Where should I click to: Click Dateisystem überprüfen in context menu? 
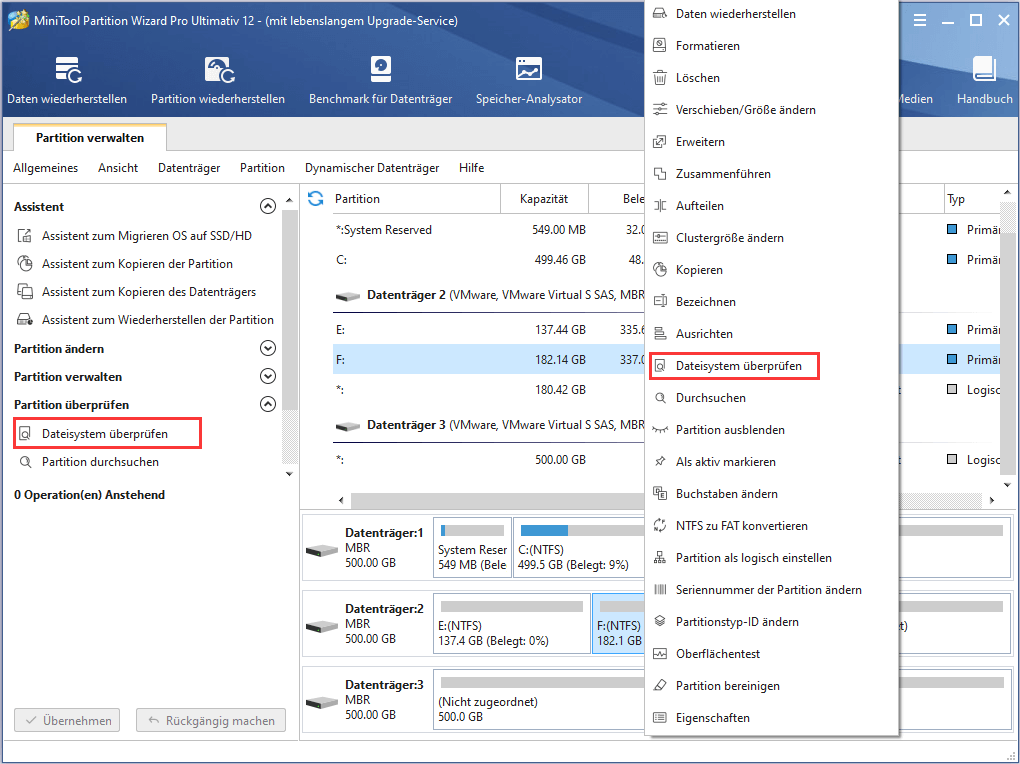tap(734, 366)
